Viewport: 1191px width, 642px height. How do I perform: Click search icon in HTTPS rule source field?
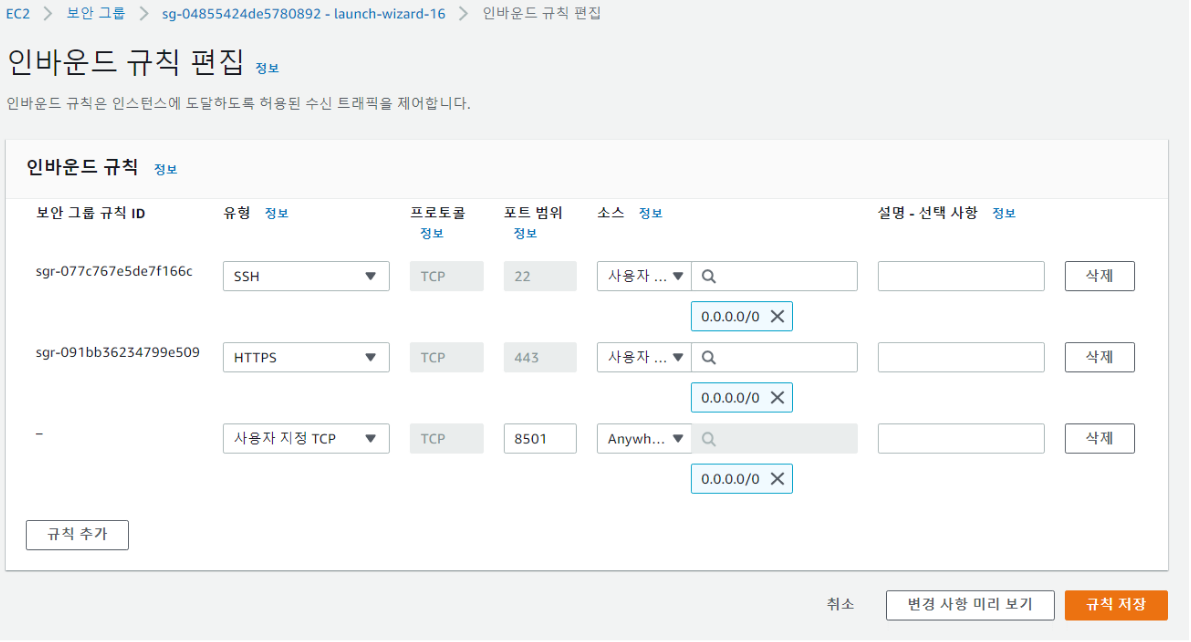pyautogui.click(x=709, y=358)
